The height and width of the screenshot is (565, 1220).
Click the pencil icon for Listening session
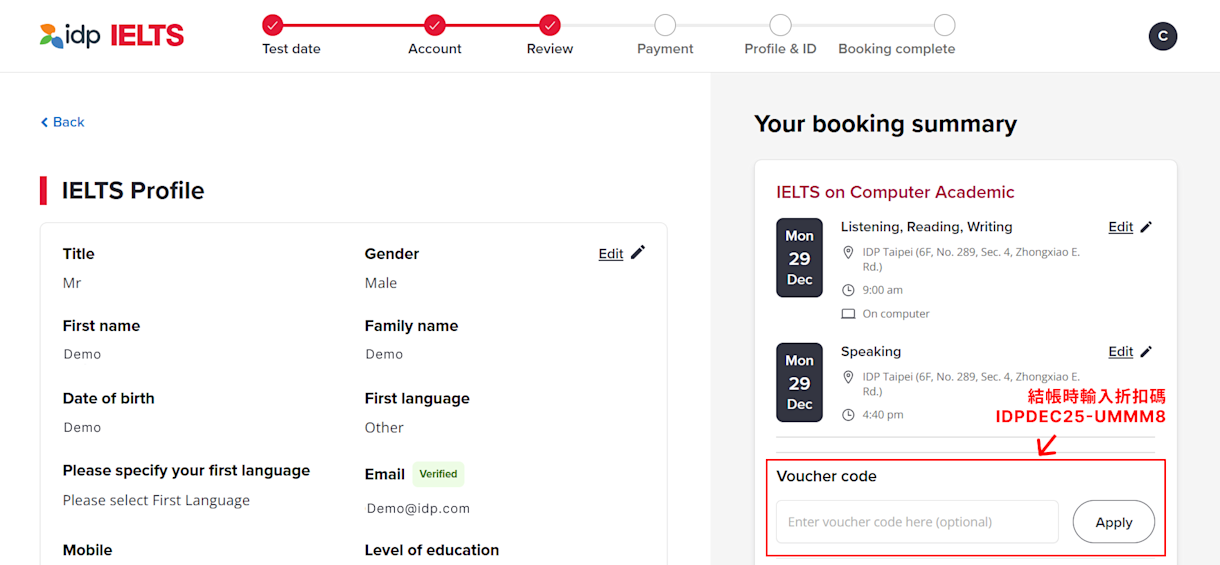pos(1146,227)
